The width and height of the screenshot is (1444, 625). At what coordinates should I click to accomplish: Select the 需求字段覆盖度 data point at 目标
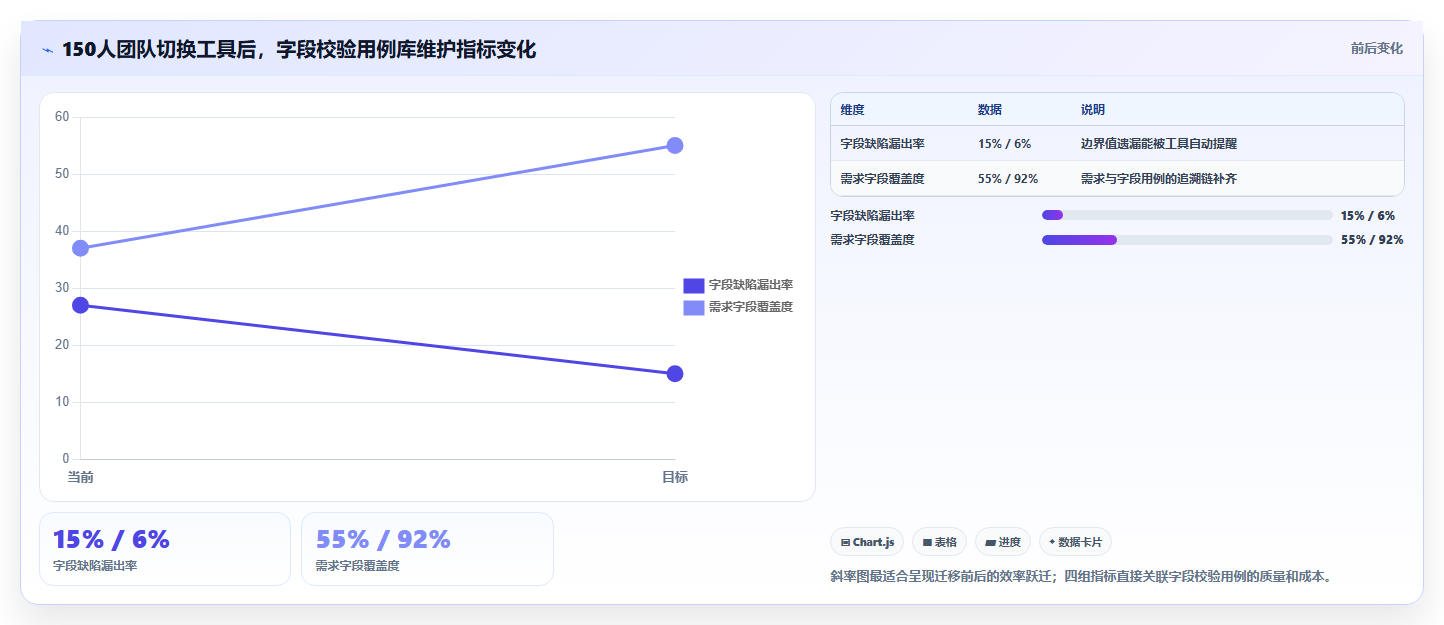click(675, 145)
